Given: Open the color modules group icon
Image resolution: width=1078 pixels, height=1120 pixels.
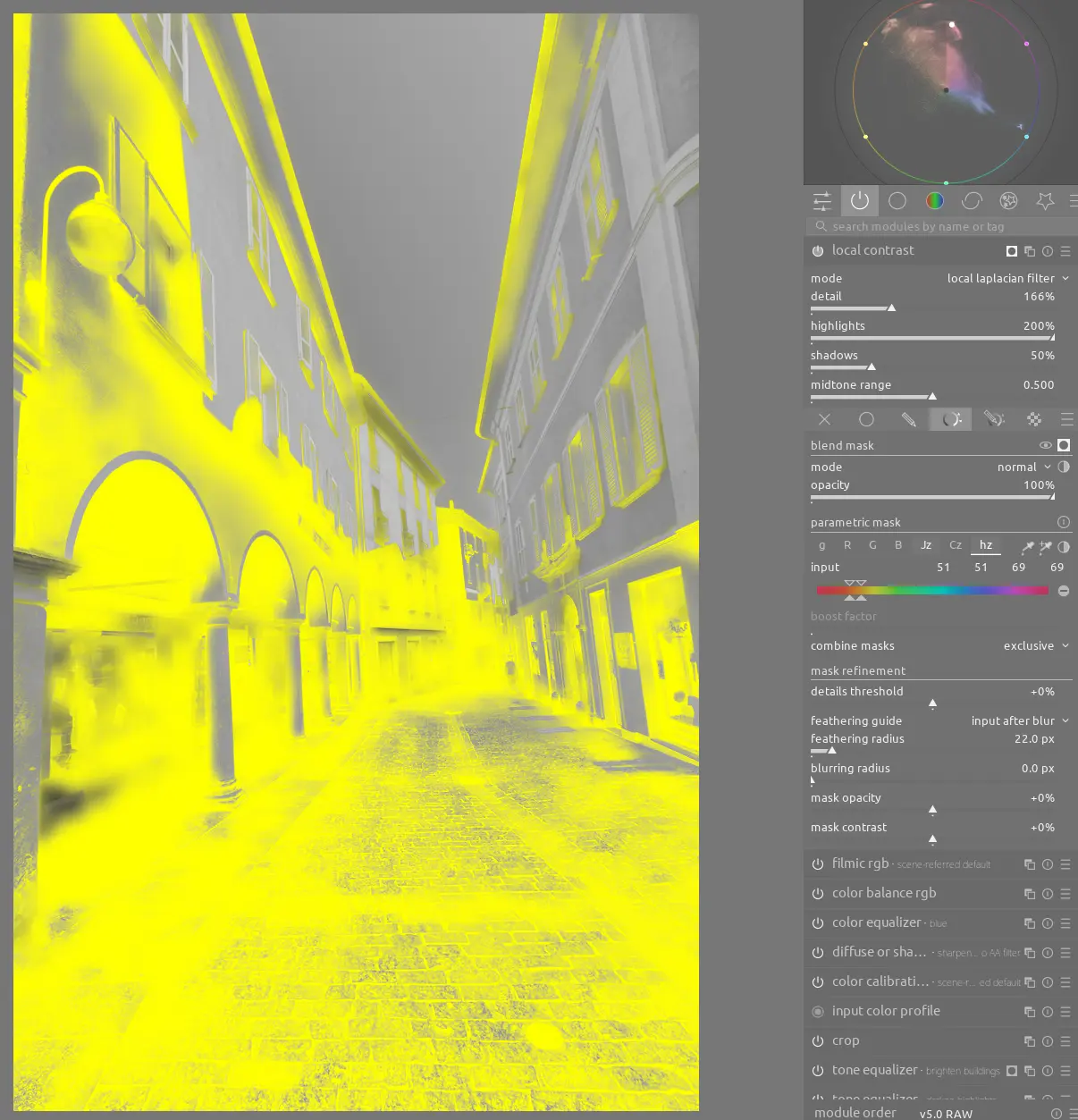Looking at the screenshot, I should click(x=933, y=200).
